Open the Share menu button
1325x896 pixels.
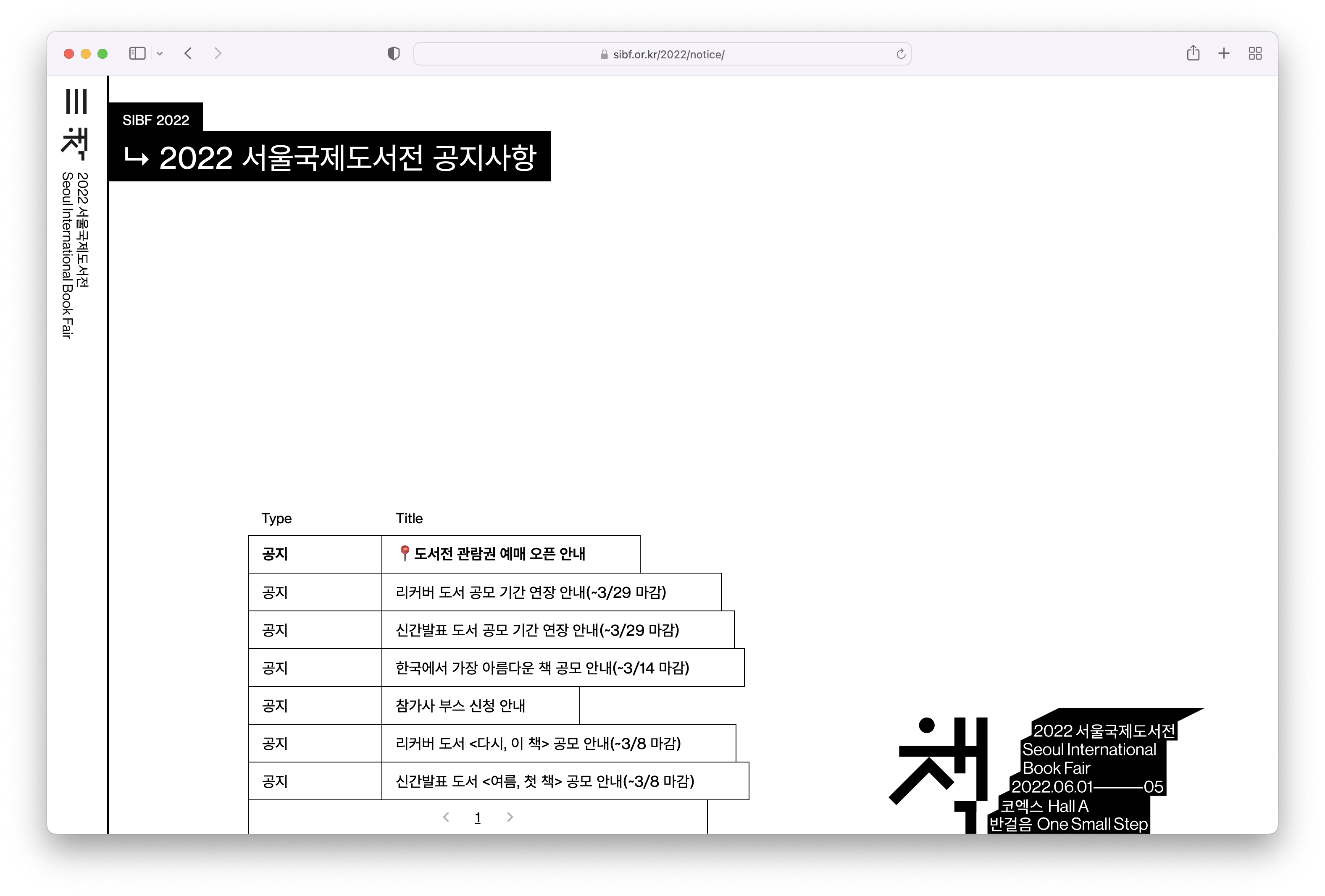(1193, 53)
